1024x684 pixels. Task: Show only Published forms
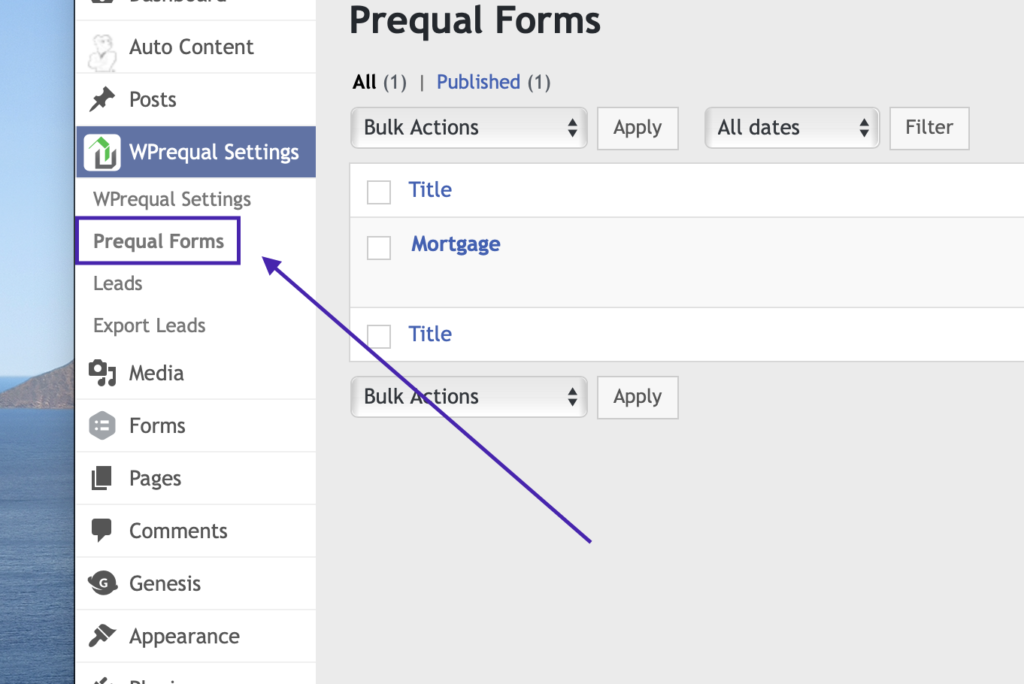[478, 82]
